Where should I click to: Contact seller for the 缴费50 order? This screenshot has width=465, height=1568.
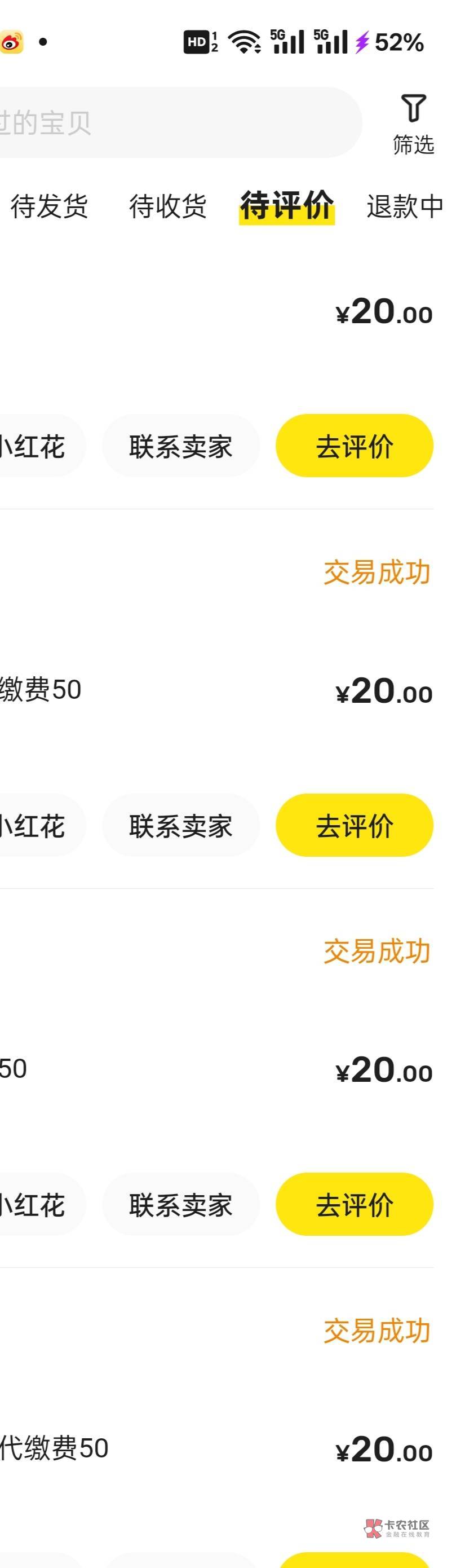pyautogui.click(x=181, y=825)
